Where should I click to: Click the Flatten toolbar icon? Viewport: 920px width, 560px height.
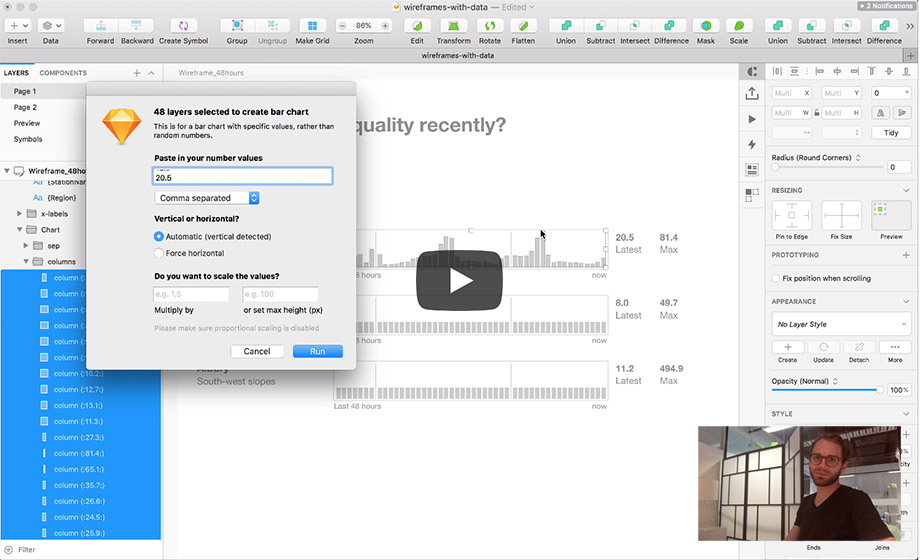pos(522,25)
